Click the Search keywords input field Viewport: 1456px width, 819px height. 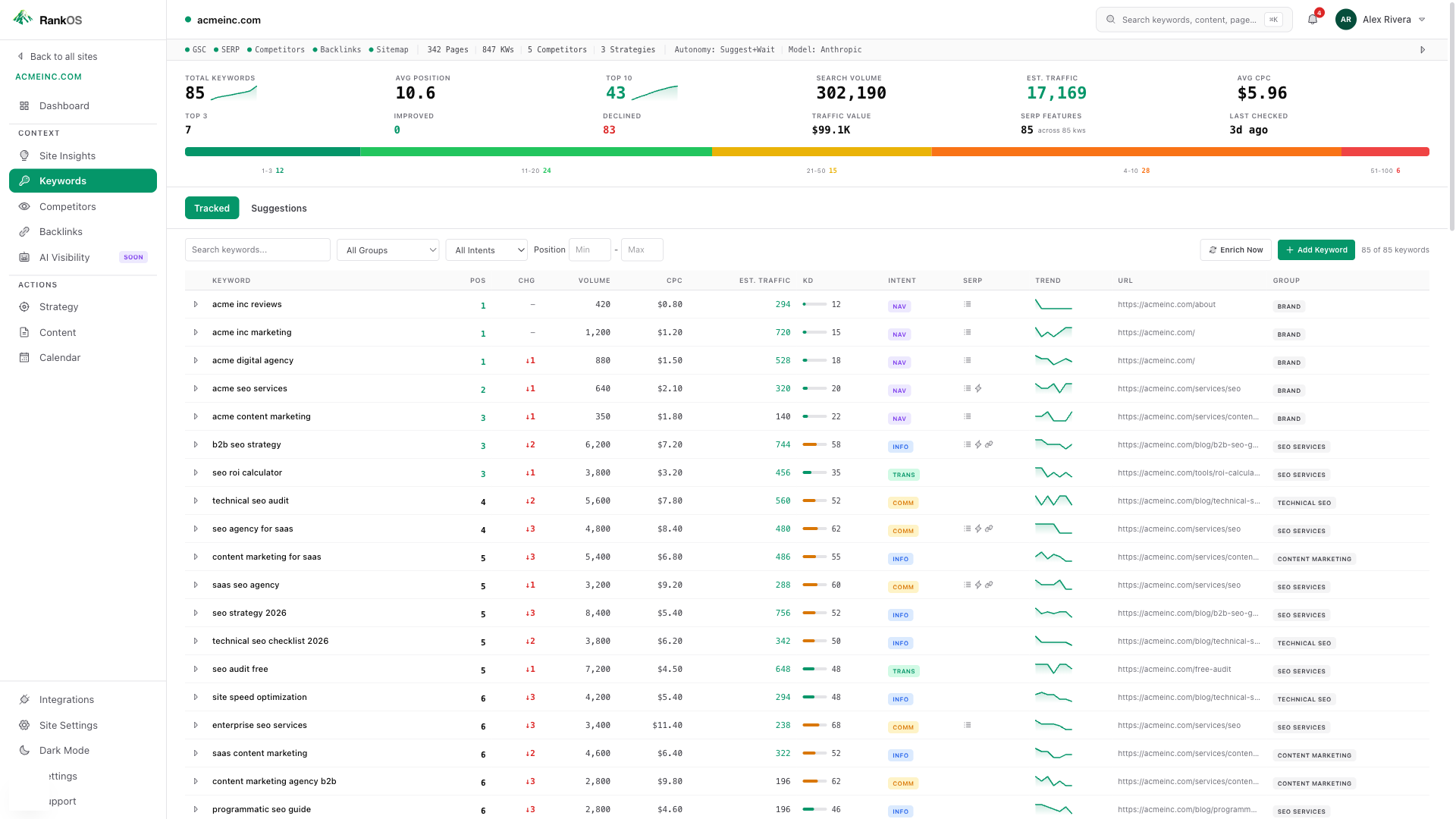[x=257, y=249]
